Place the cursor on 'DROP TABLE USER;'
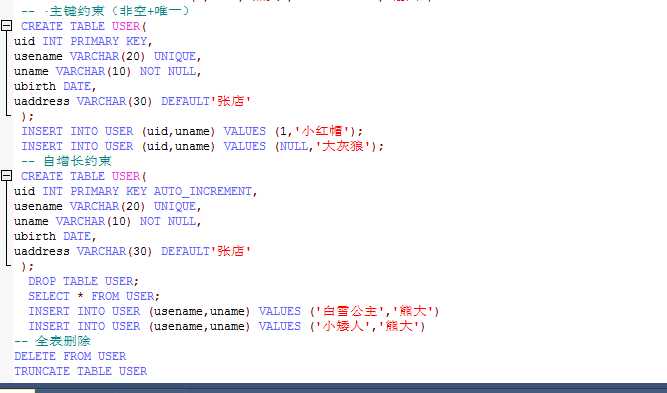This screenshot has width=667, height=393. pyautogui.click(x=83, y=281)
